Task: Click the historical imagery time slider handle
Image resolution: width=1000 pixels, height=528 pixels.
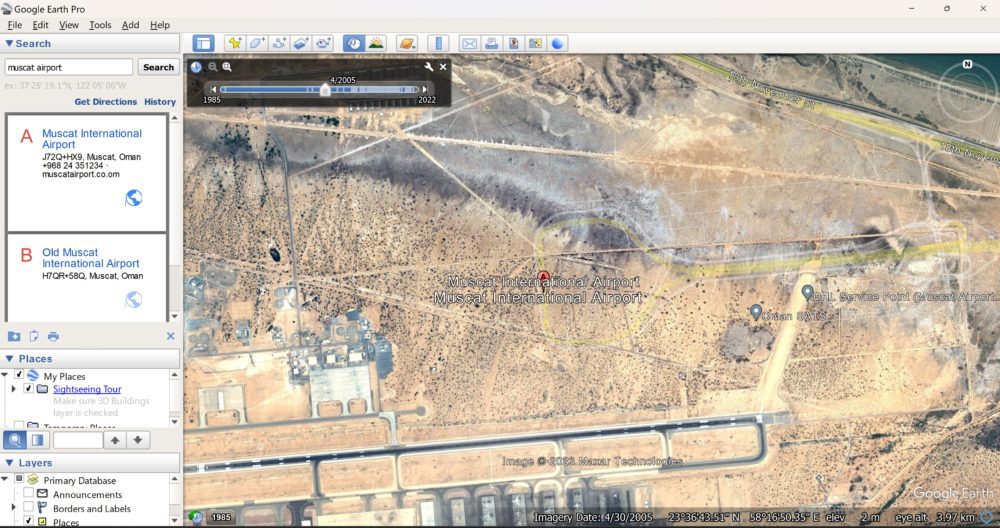Action: (325, 90)
